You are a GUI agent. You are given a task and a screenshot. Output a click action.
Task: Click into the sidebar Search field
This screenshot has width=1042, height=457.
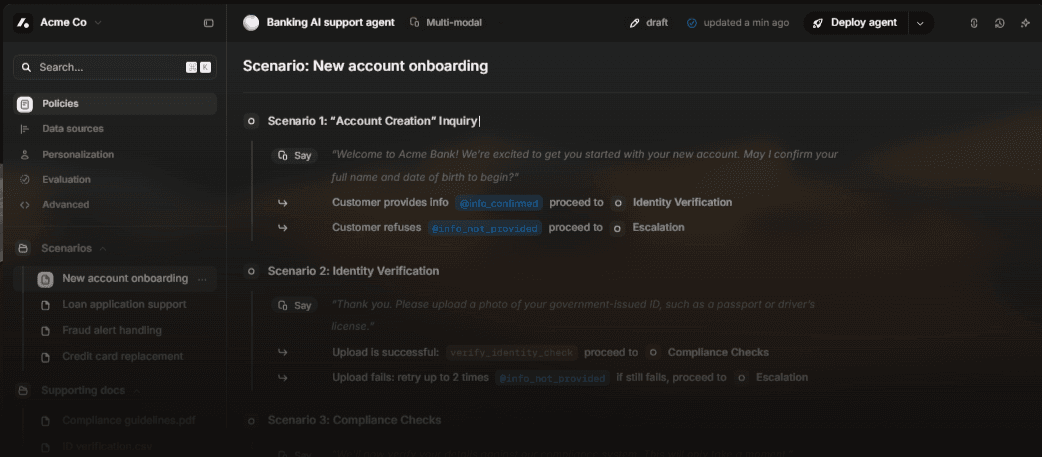coord(115,67)
